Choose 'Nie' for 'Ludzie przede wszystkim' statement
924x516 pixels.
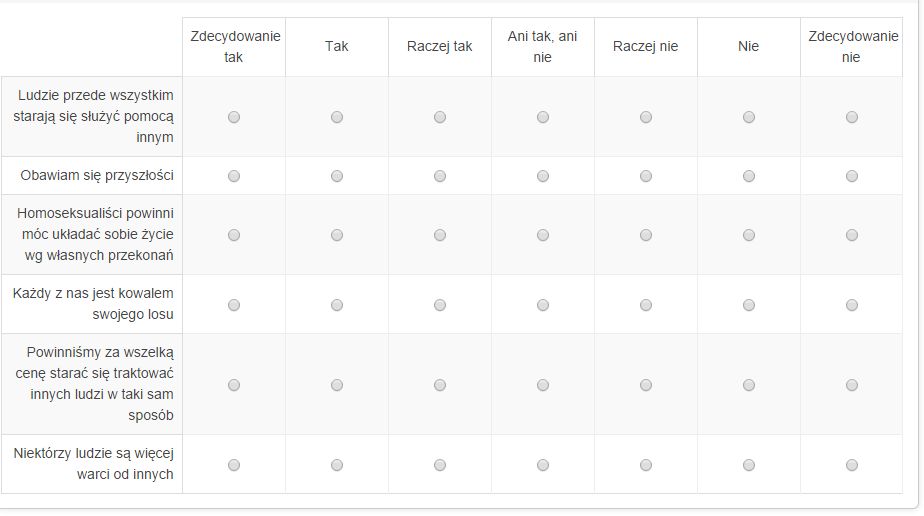[x=749, y=117]
